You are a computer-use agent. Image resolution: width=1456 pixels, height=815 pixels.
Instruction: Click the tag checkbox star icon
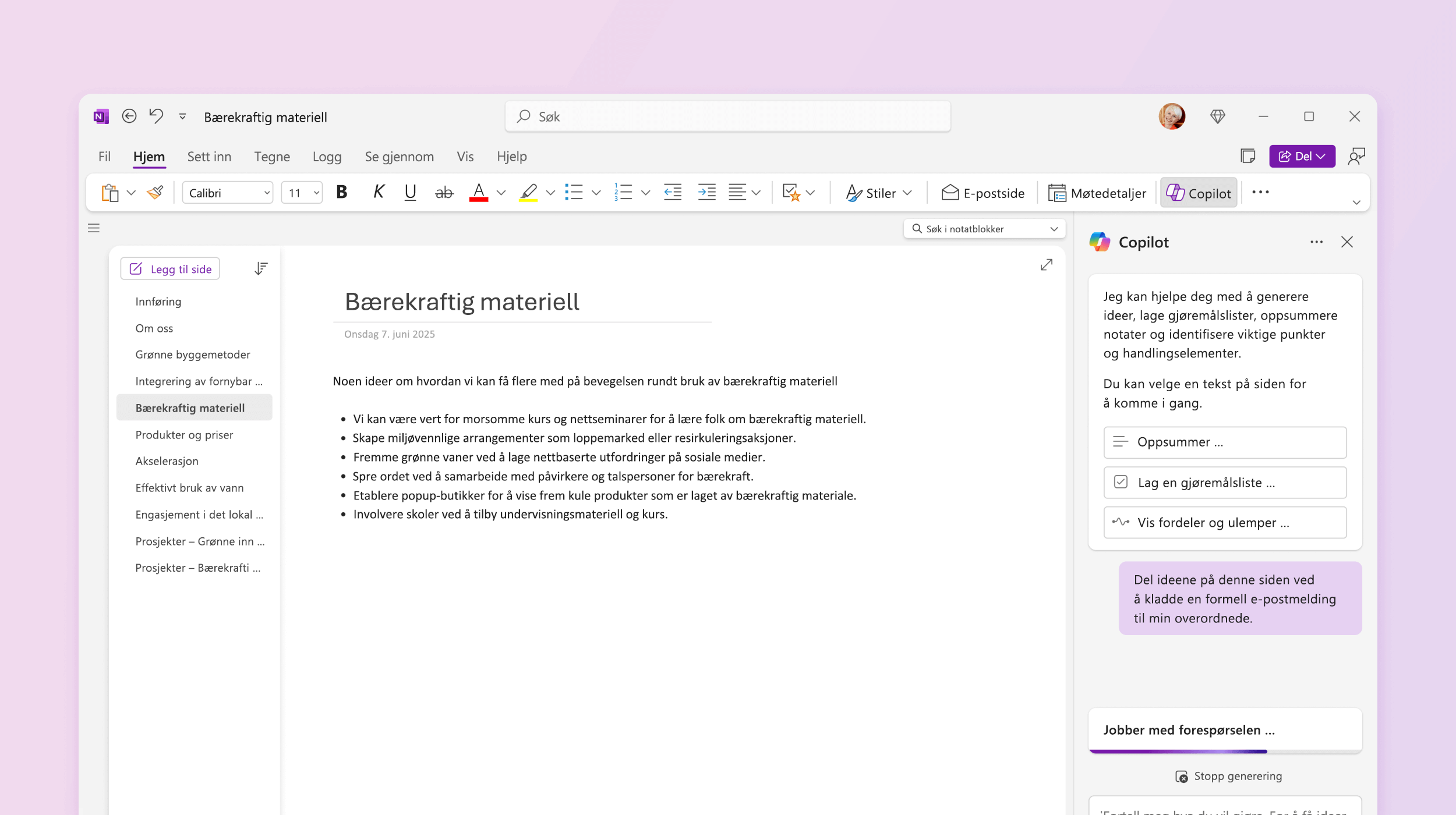[x=791, y=193]
